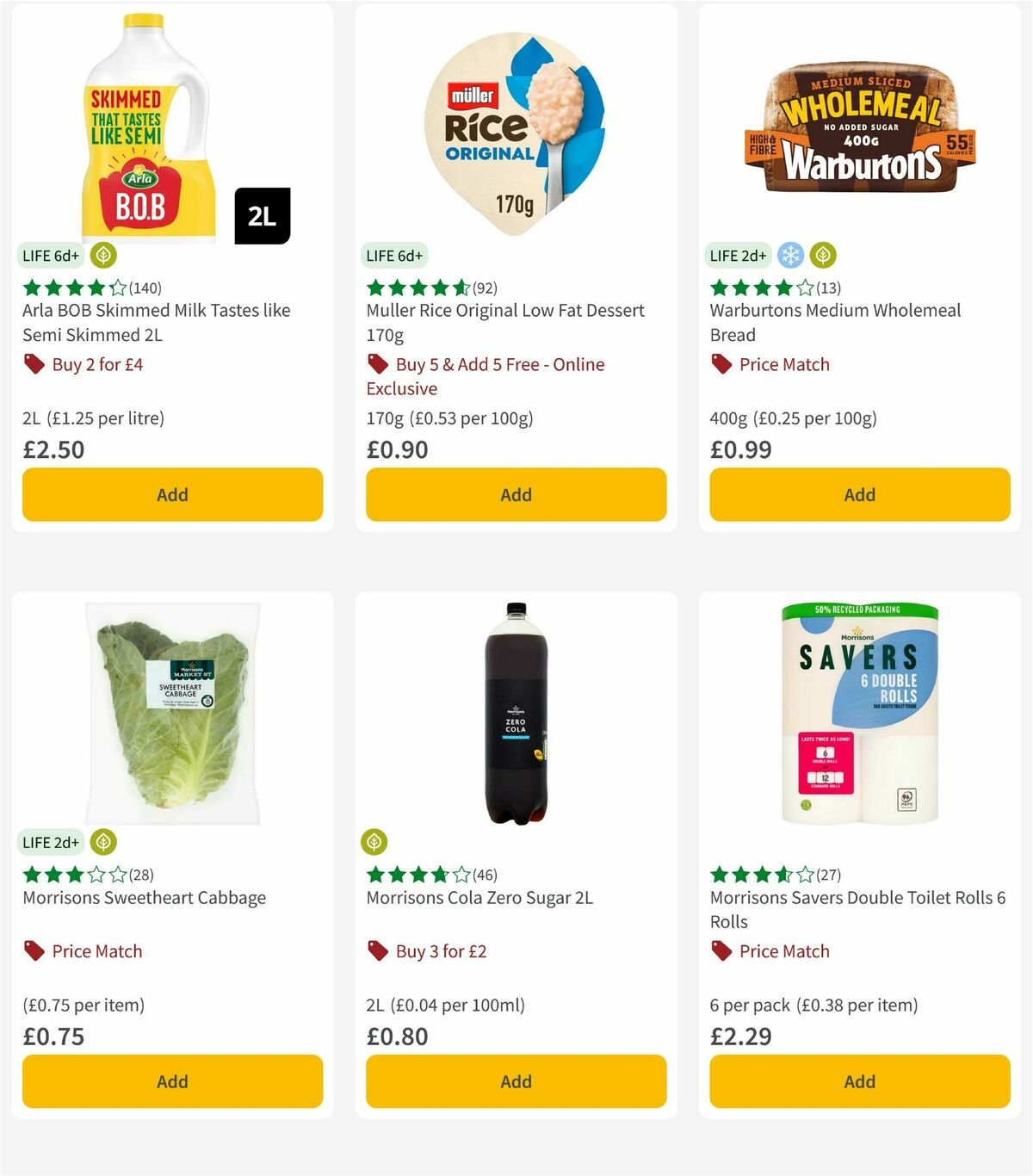
Task: Open the Arla BOB Skimmed Milk product page
Action: point(156,323)
